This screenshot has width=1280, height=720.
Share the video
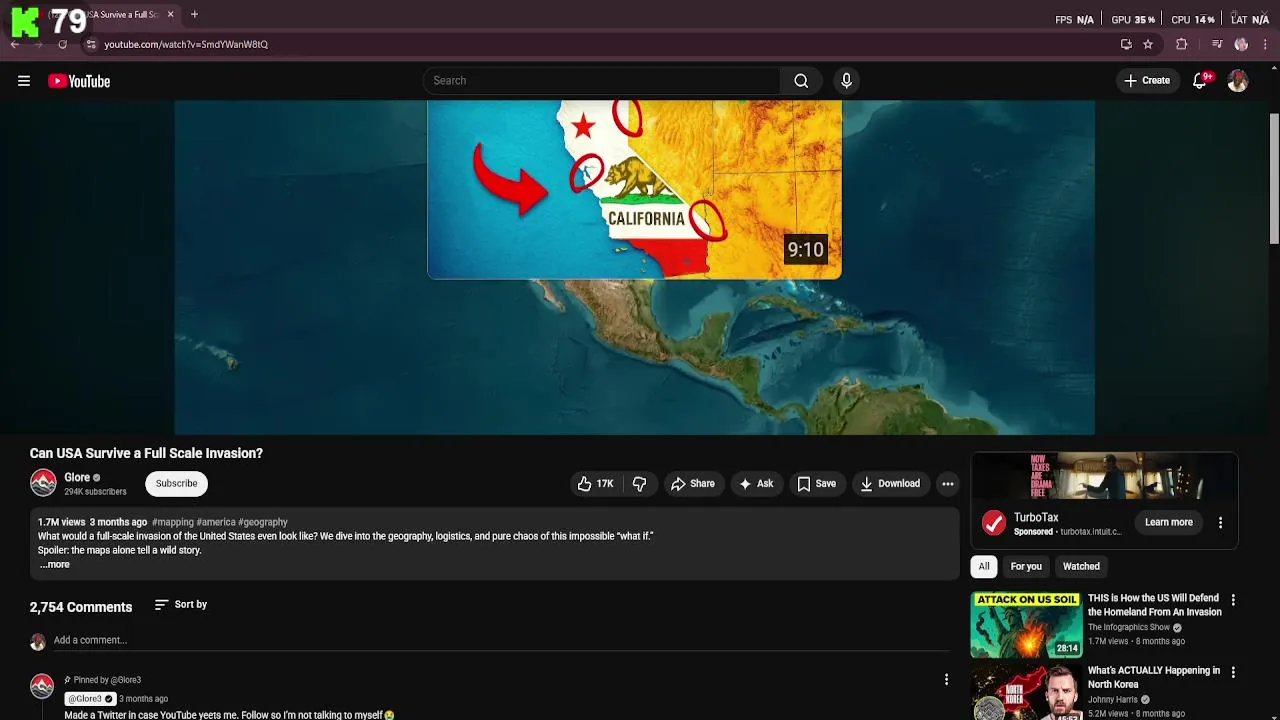pos(693,484)
